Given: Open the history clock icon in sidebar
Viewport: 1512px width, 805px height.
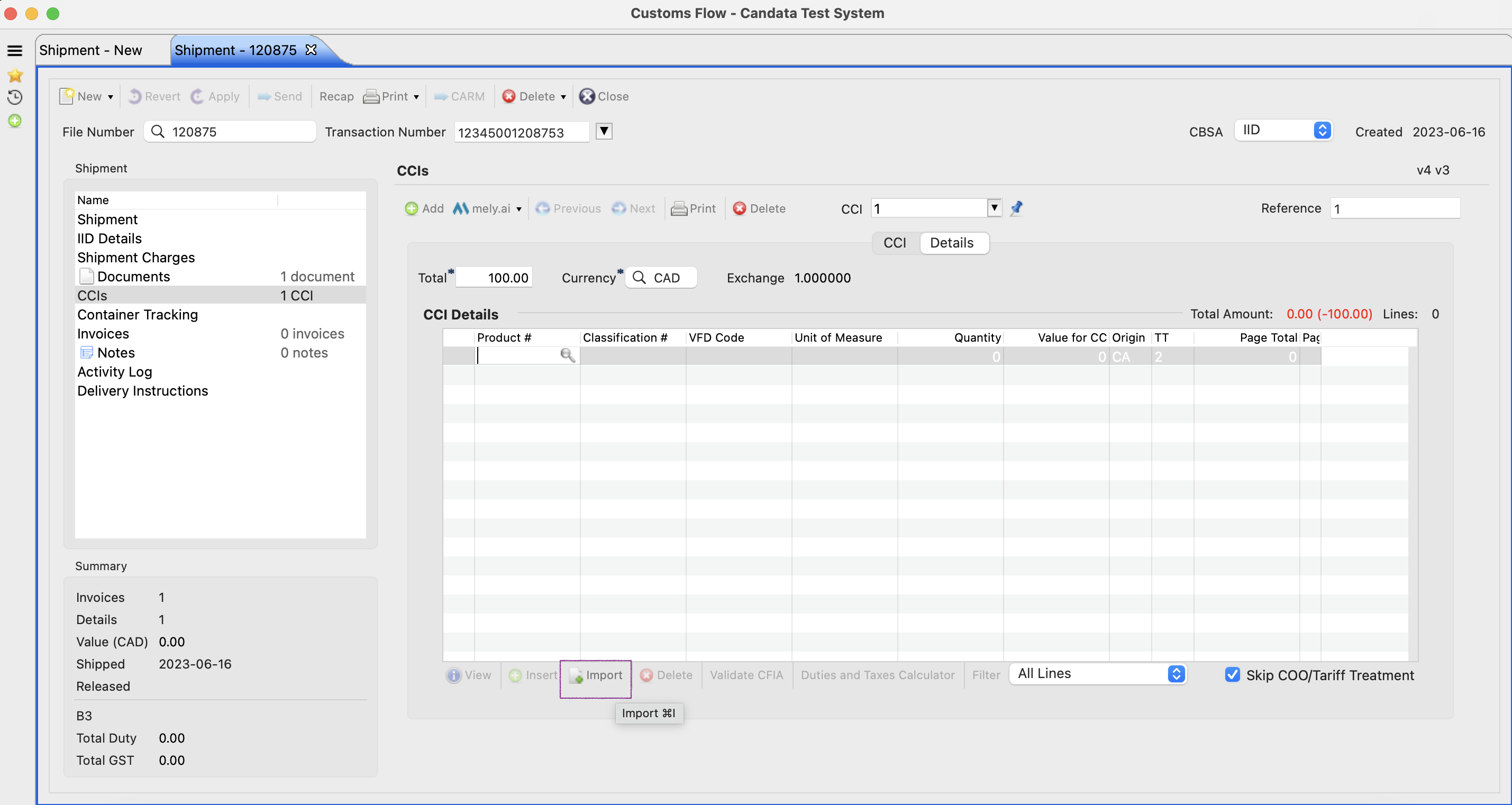Looking at the screenshot, I should click(x=15, y=97).
